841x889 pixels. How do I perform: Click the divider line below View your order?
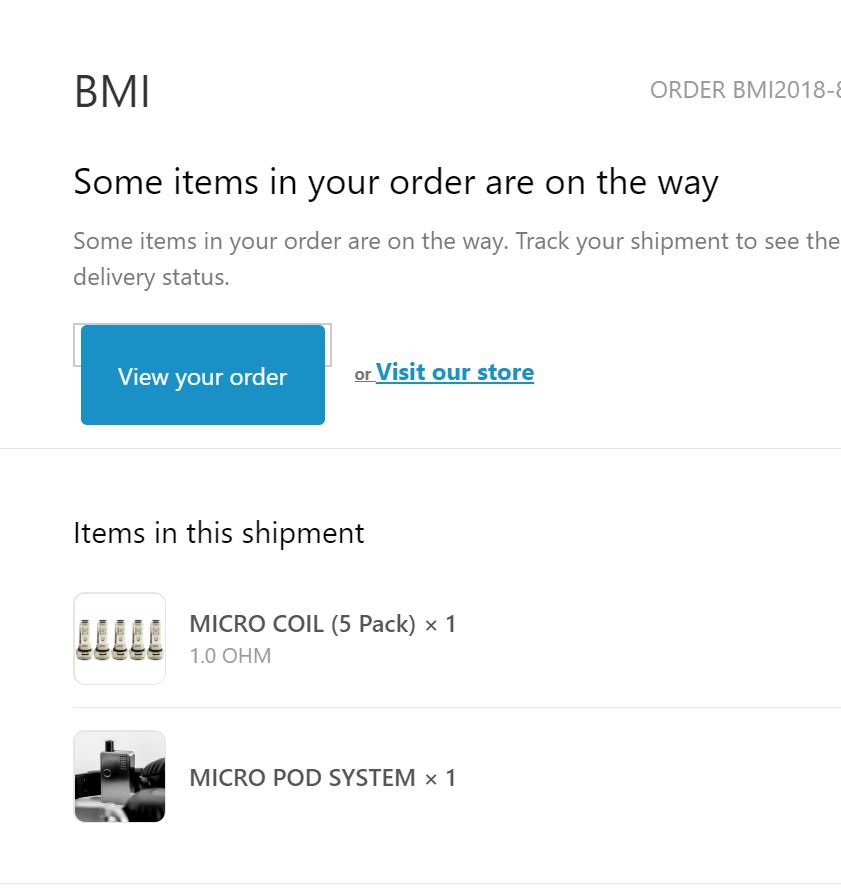pyautogui.click(x=420, y=449)
